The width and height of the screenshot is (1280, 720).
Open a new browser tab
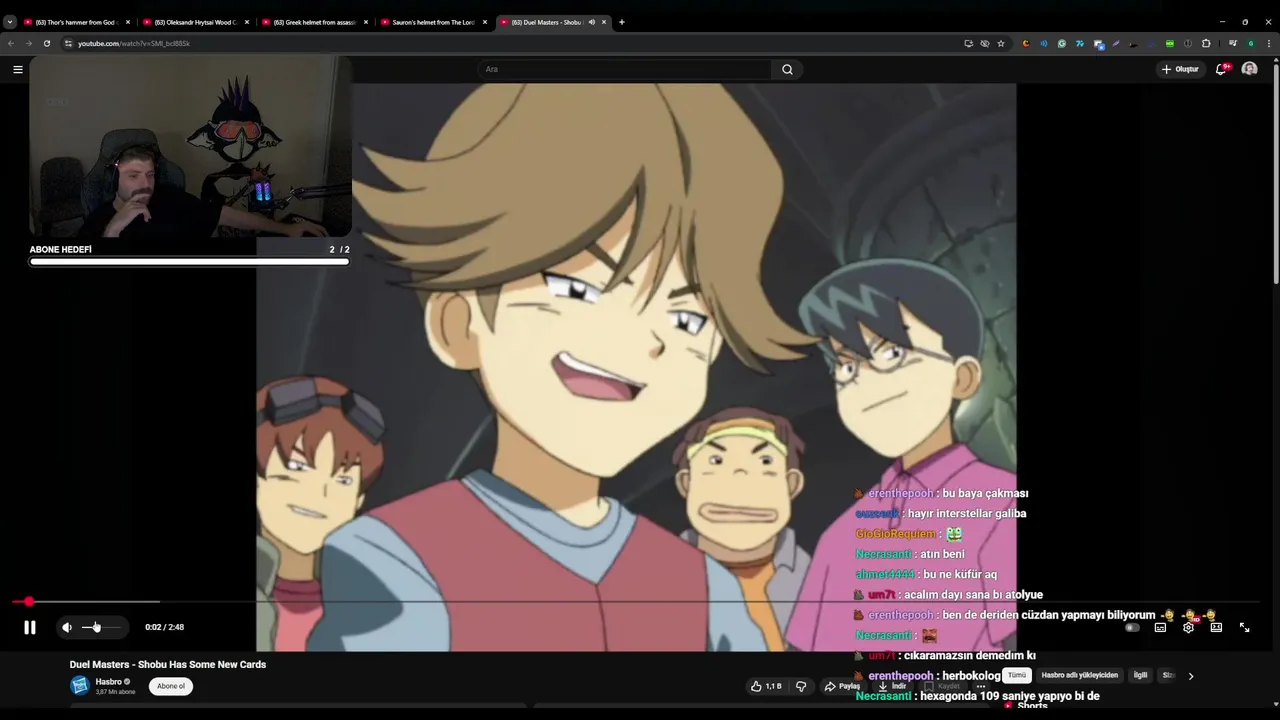621,22
